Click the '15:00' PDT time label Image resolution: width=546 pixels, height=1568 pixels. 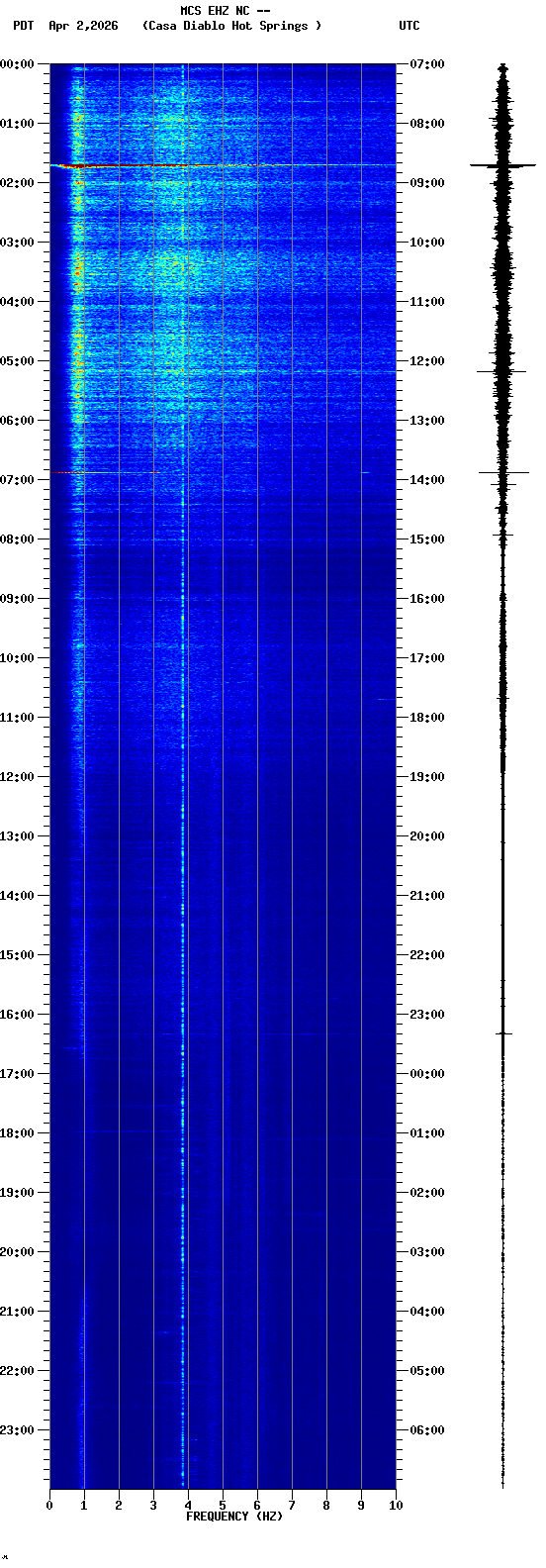pyautogui.click(x=17, y=955)
